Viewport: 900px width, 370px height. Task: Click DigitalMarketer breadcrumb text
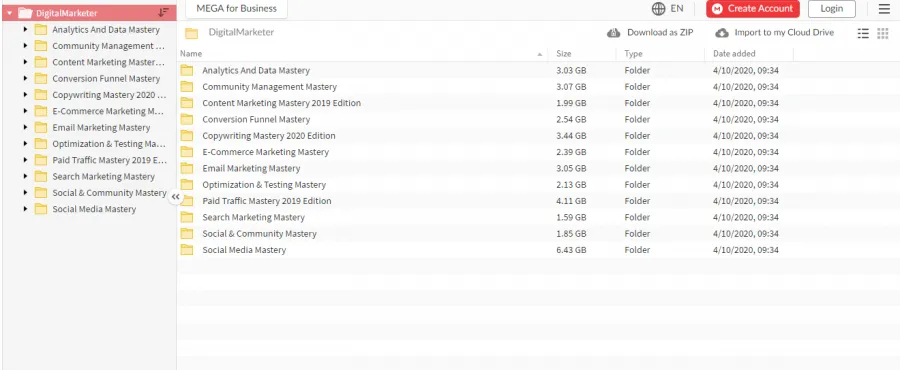[241, 33]
